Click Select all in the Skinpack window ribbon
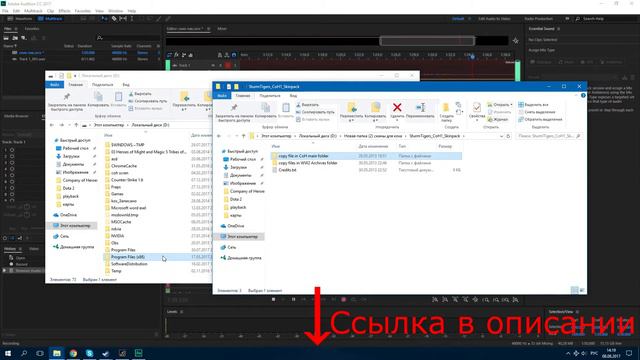The height and width of the screenshot is (360, 640). (x=533, y=105)
